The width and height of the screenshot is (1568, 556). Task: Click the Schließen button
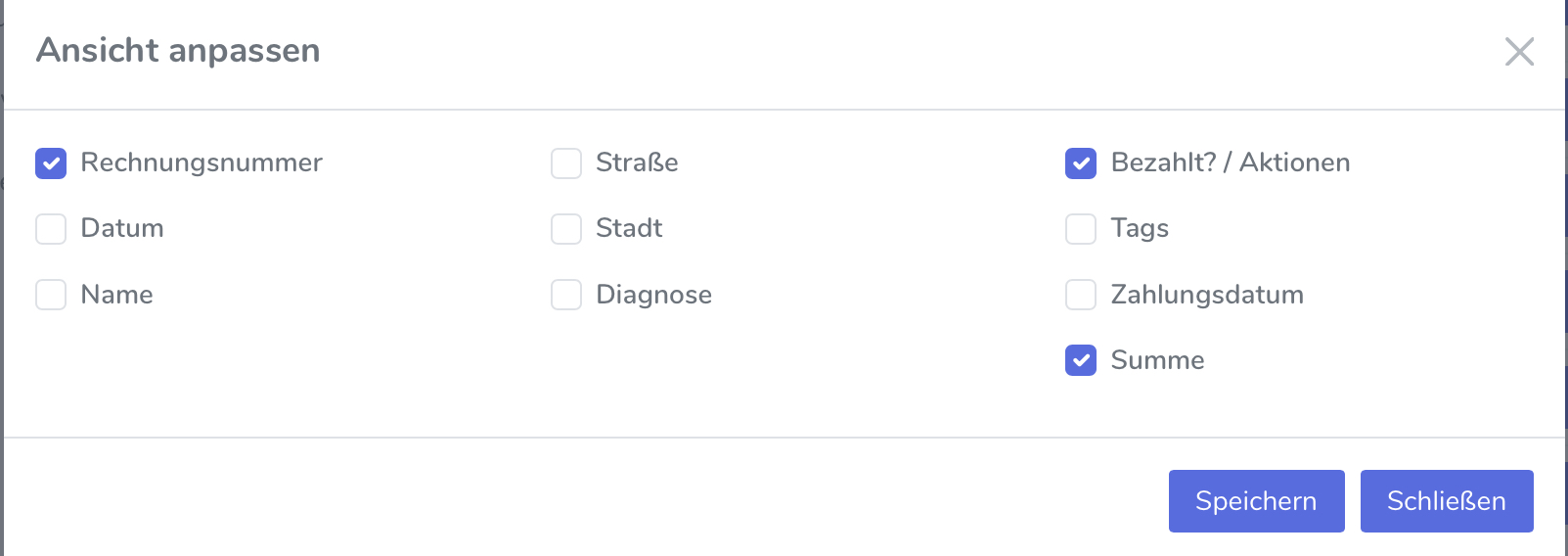pos(1446,501)
